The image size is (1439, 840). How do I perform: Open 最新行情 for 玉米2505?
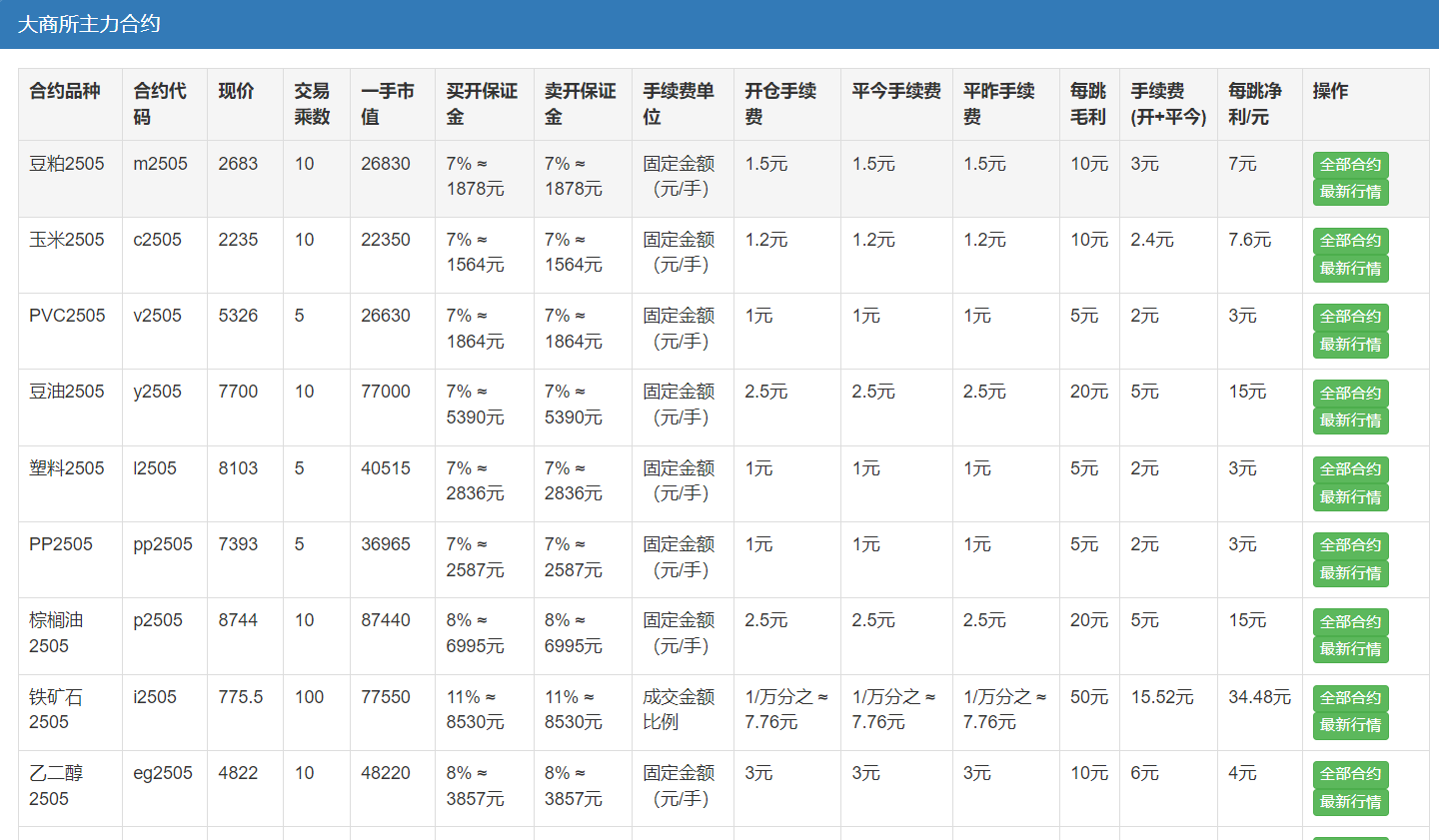coord(1350,269)
